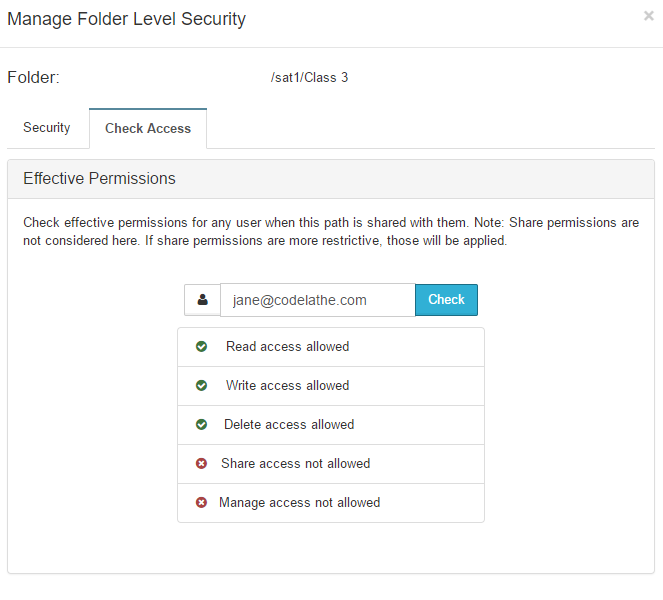Focus the jane@codelathe.com email field
The width and height of the screenshot is (663, 600).
[x=318, y=300]
